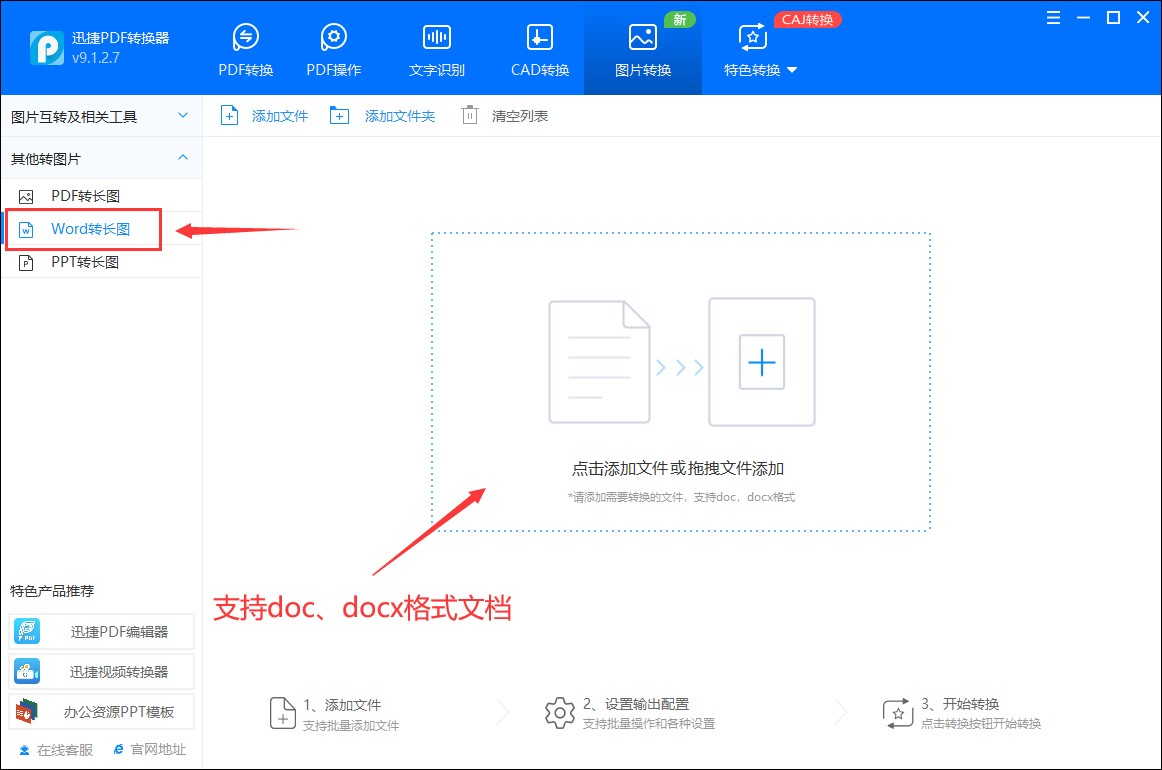Open 迅捷PDF编辑器 recommendation

[102, 631]
